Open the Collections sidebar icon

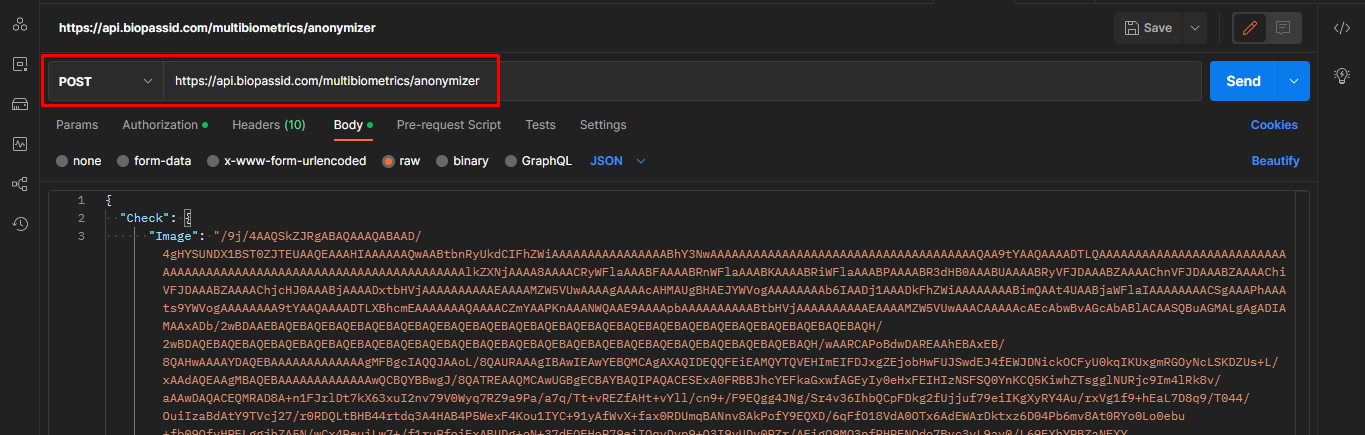(19, 24)
